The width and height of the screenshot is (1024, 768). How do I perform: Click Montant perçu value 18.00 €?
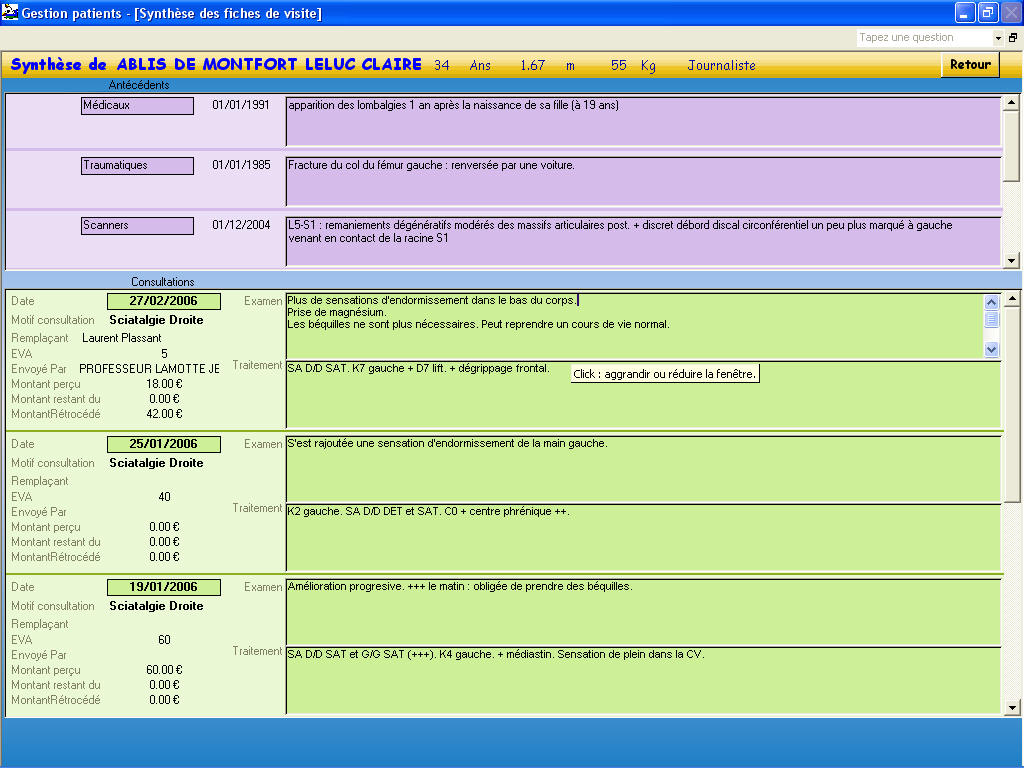pyautogui.click(x=164, y=384)
